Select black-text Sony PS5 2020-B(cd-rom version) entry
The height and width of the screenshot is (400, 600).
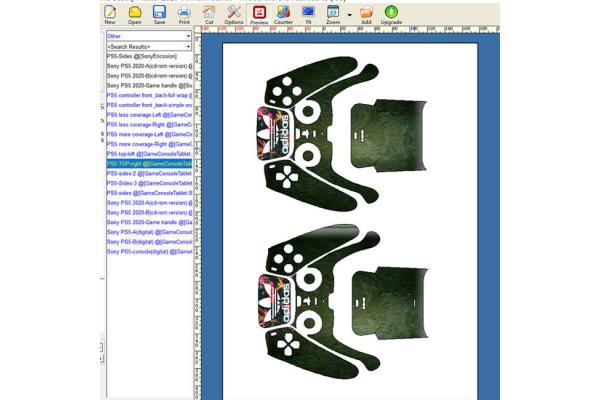coord(149,76)
